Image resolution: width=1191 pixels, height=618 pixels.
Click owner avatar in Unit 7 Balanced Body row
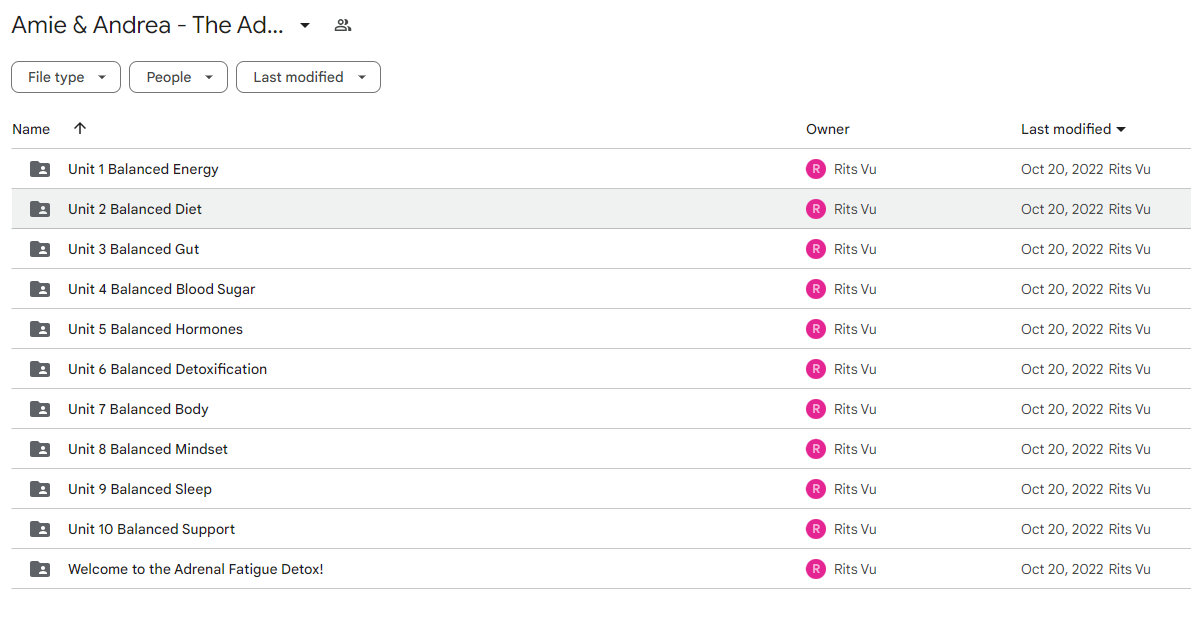[816, 409]
